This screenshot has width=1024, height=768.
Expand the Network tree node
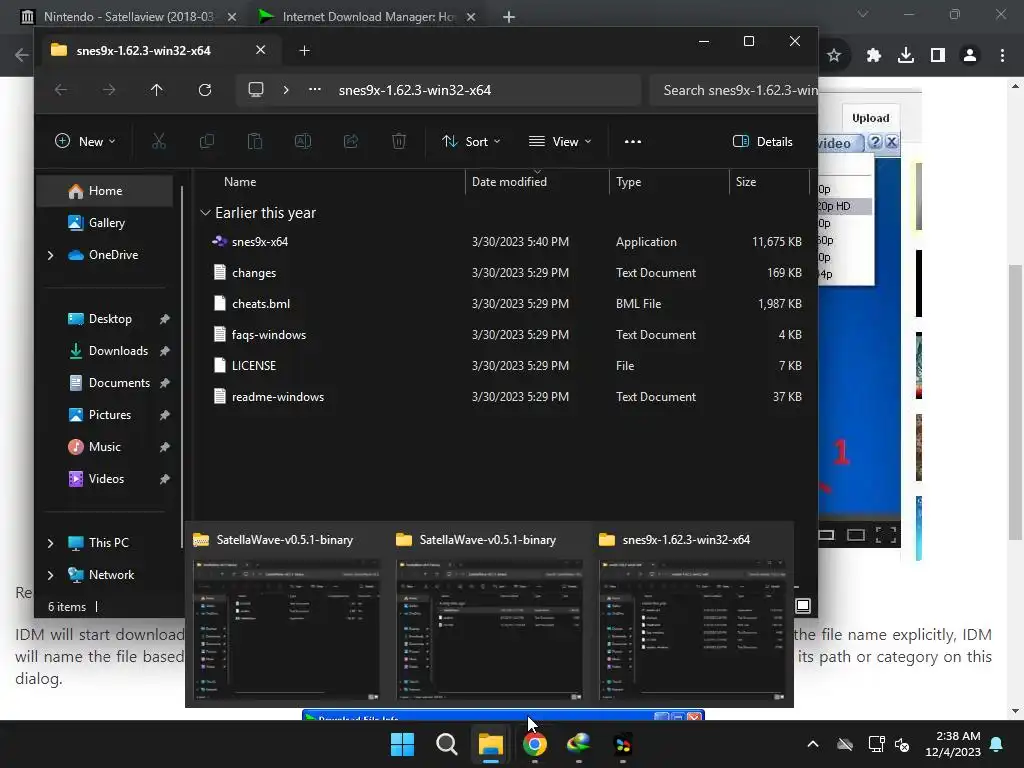point(50,575)
